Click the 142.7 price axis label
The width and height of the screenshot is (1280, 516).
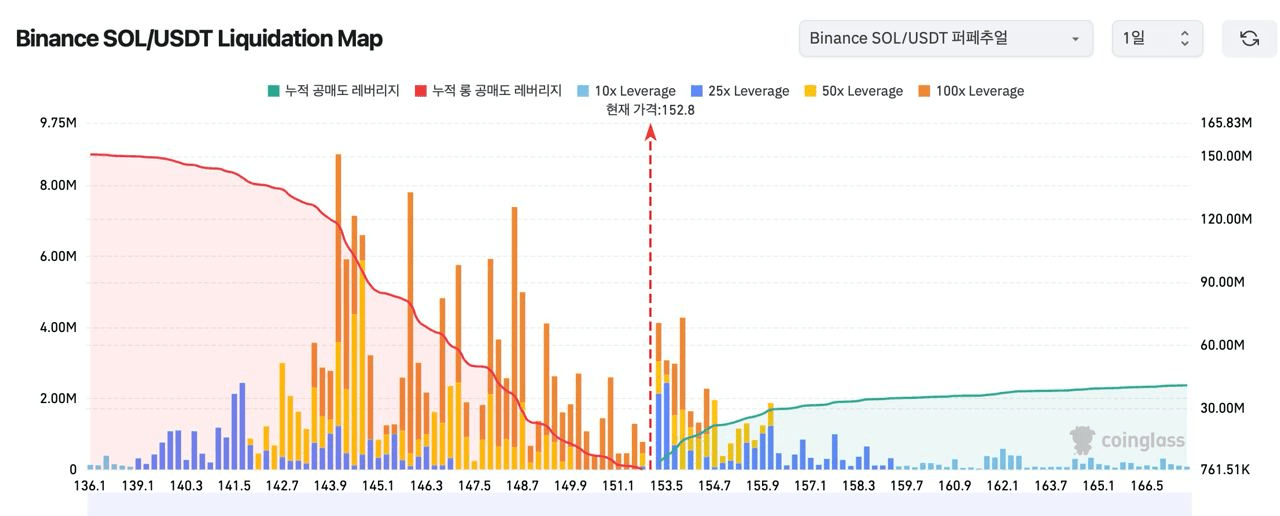[x=282, y=486]
